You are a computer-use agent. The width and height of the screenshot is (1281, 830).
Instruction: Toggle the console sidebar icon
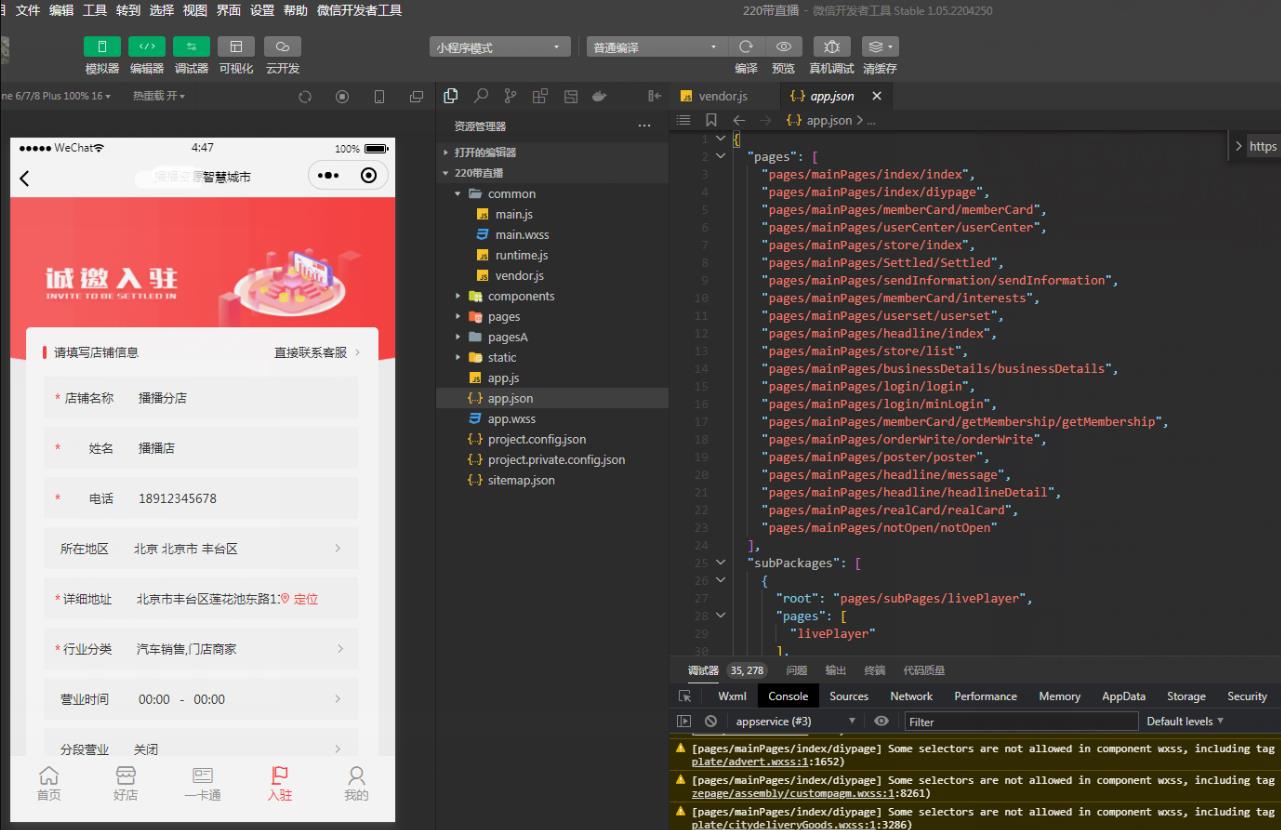[685, 721]
